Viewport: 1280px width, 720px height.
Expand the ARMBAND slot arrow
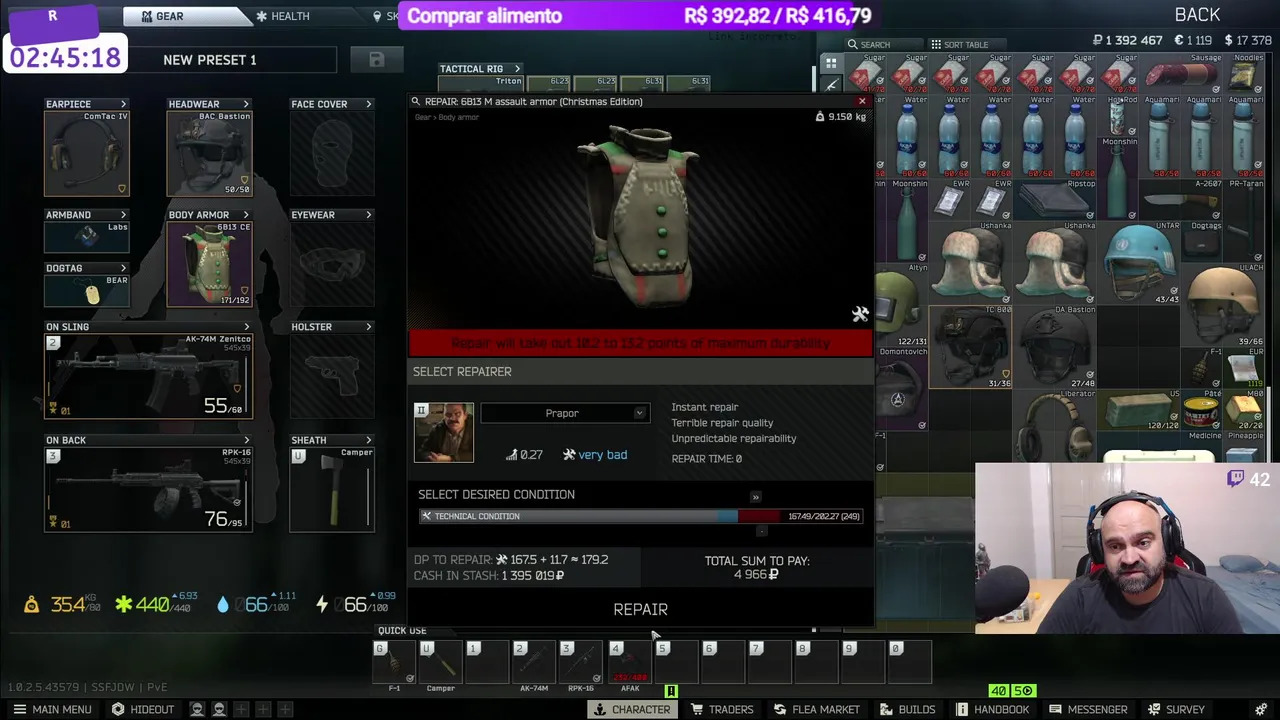(123, 215)
